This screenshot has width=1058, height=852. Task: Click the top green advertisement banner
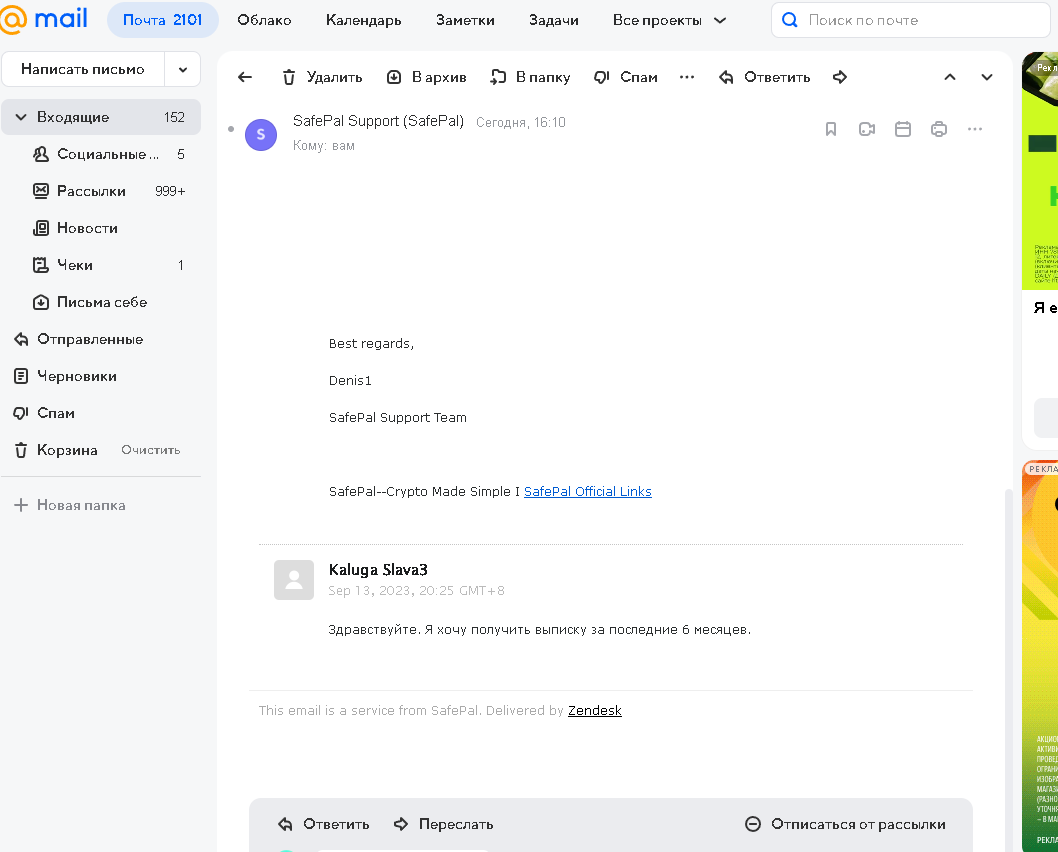[x=1040, y=172]
